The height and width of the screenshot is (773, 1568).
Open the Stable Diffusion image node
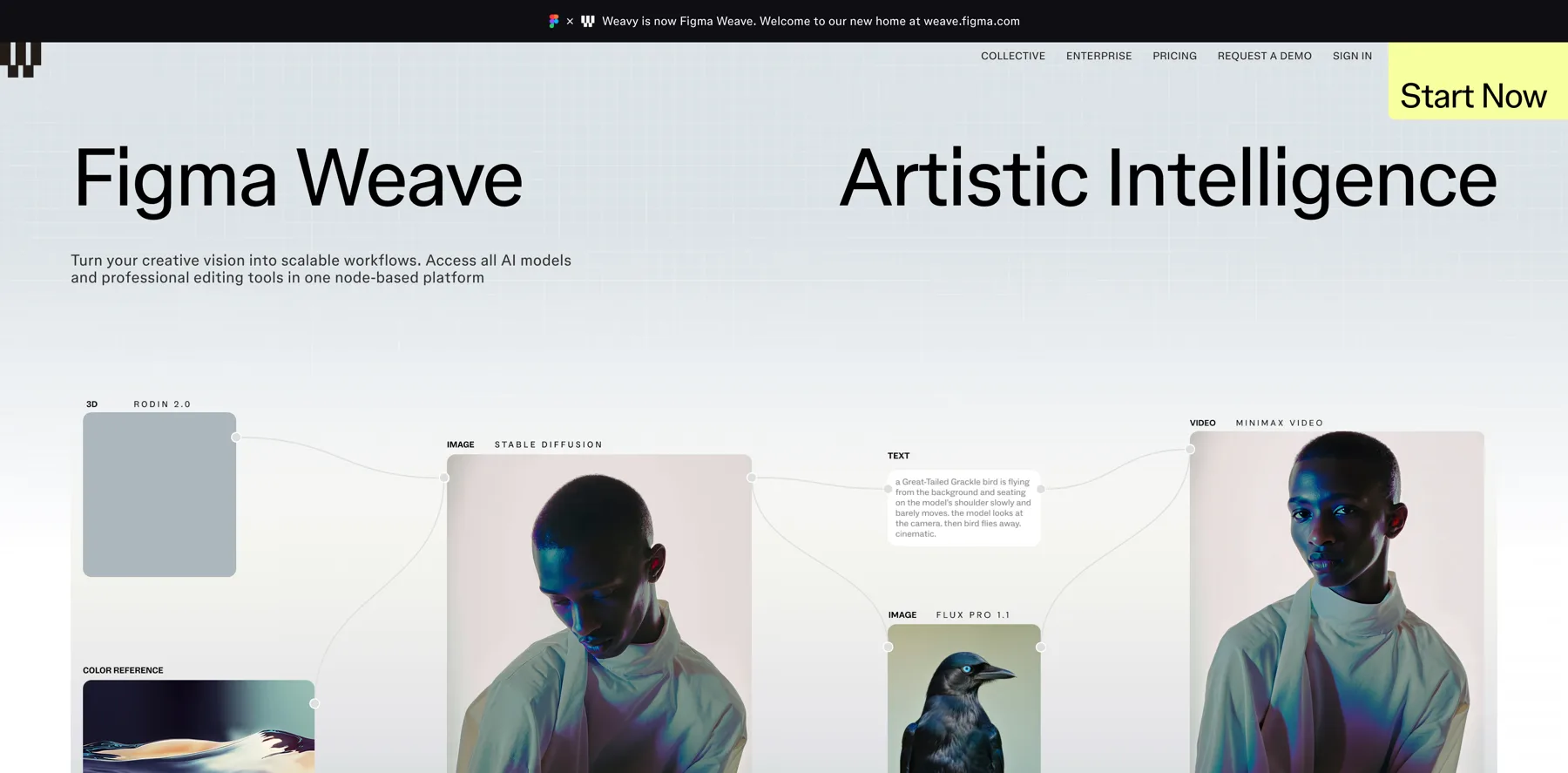599,614
